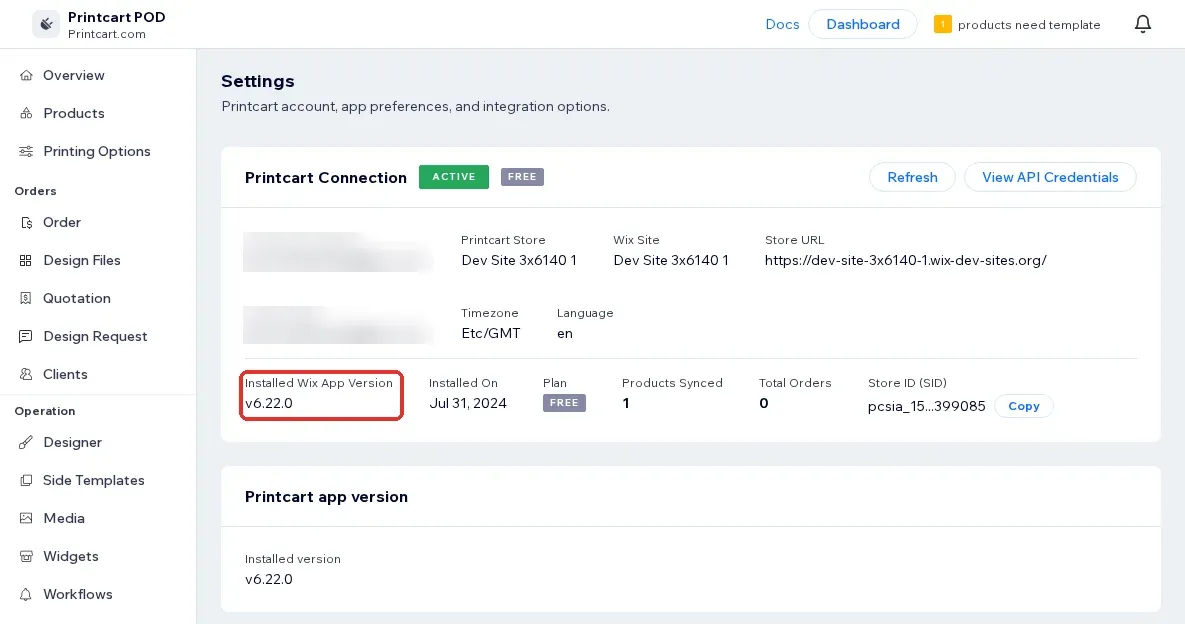Viewport: 1185px width, 624px height.
Task: Click the Media image icon
Action: tap(26, 518)
